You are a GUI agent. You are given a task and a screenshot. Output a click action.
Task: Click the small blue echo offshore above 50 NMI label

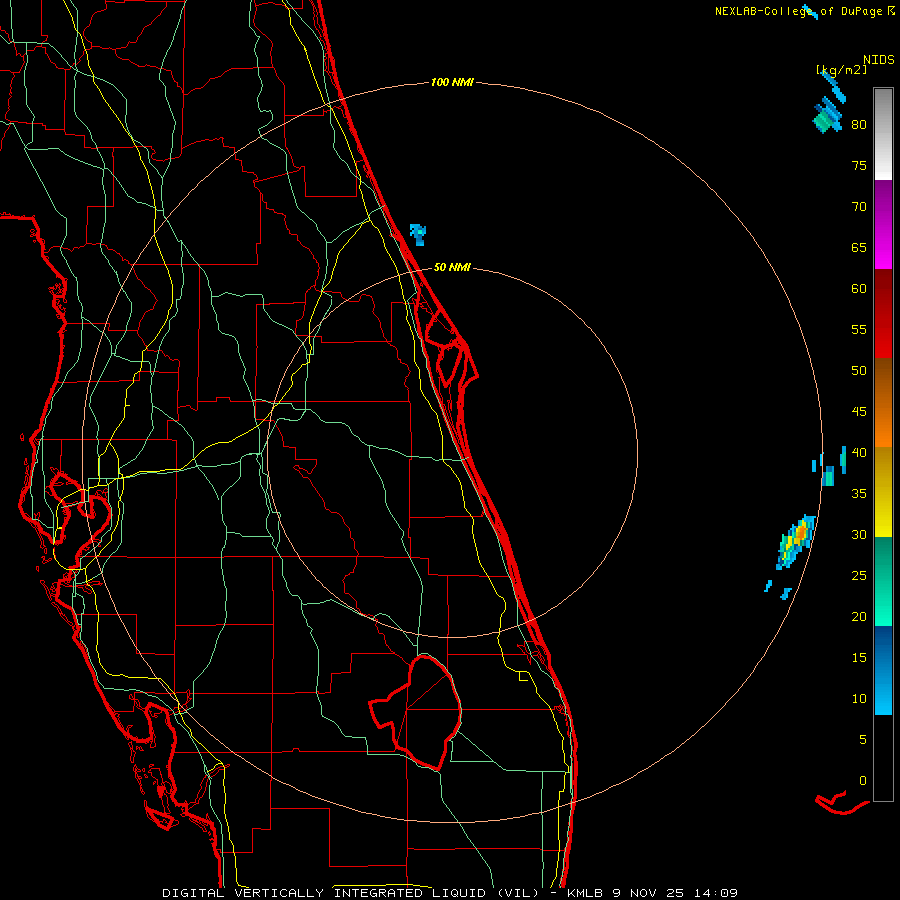coord(418,234)
